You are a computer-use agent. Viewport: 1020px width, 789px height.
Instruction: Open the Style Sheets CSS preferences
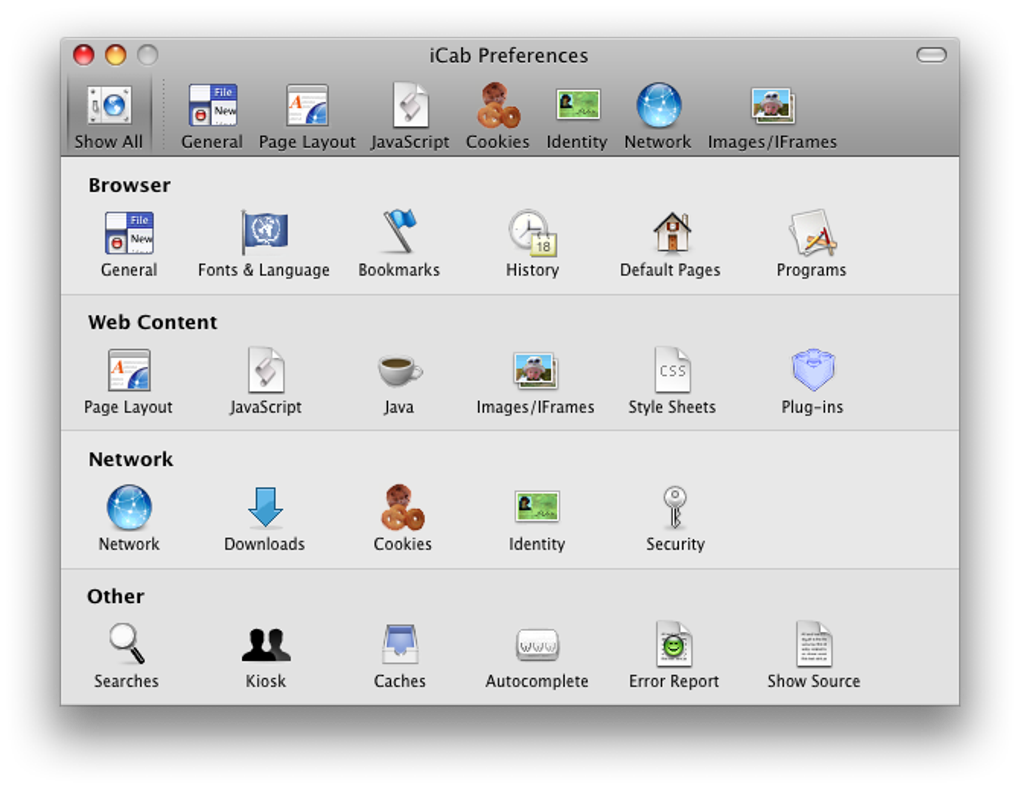coord(672,382)
